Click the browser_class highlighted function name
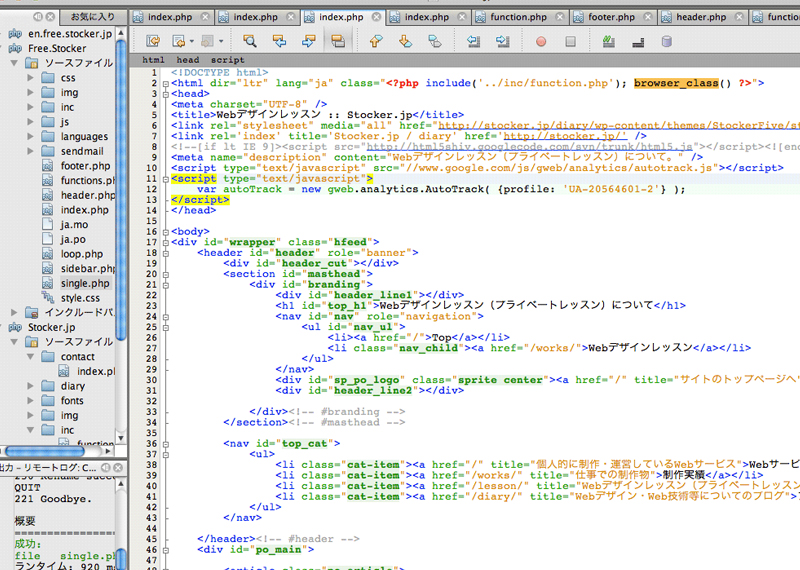The width and height of the screenshot is (800, 570). [x=676, y=83]
